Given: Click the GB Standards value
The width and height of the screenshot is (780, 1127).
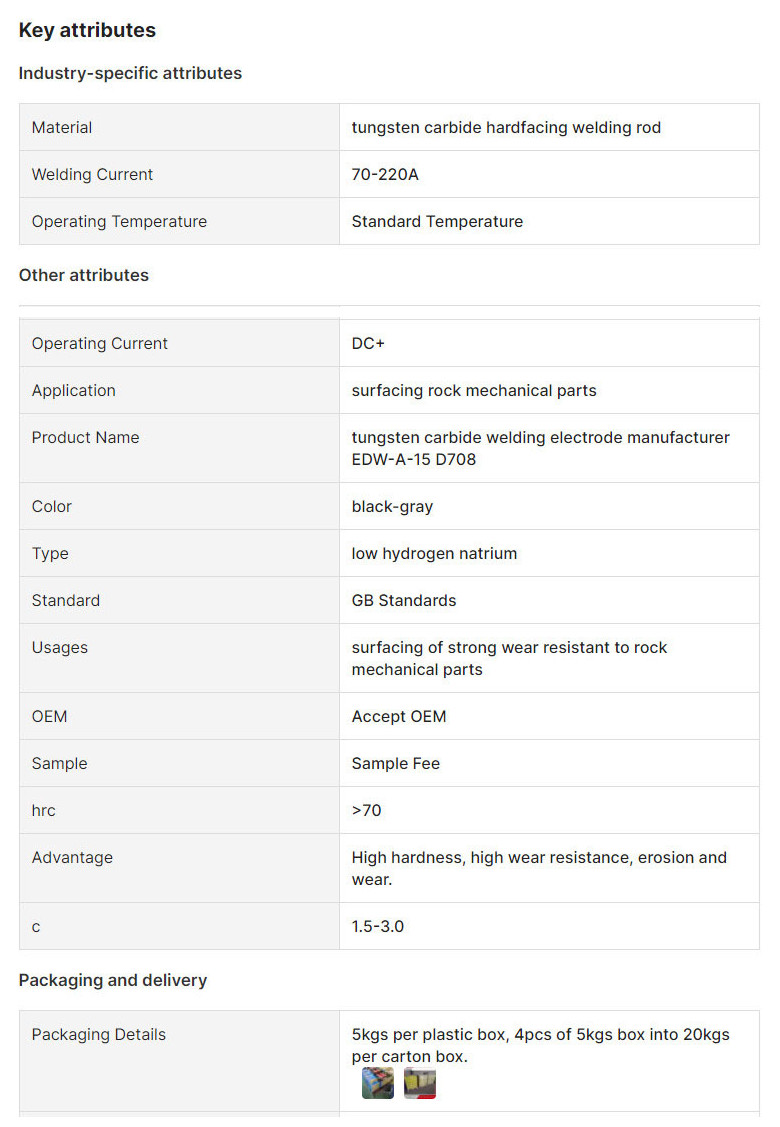Looking at the screenshot, I should point(404,600).
